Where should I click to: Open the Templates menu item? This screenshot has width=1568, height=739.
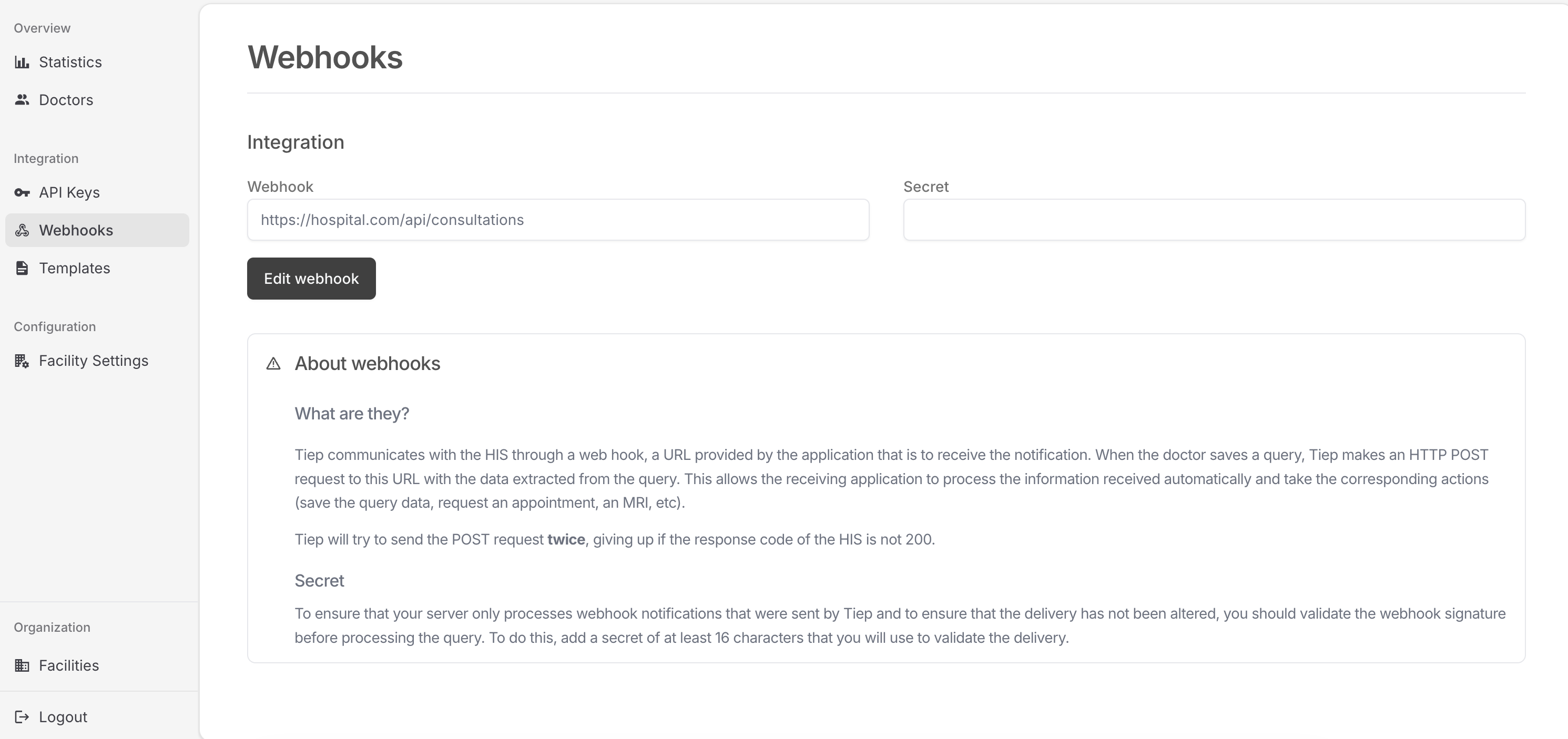(74, 268)
